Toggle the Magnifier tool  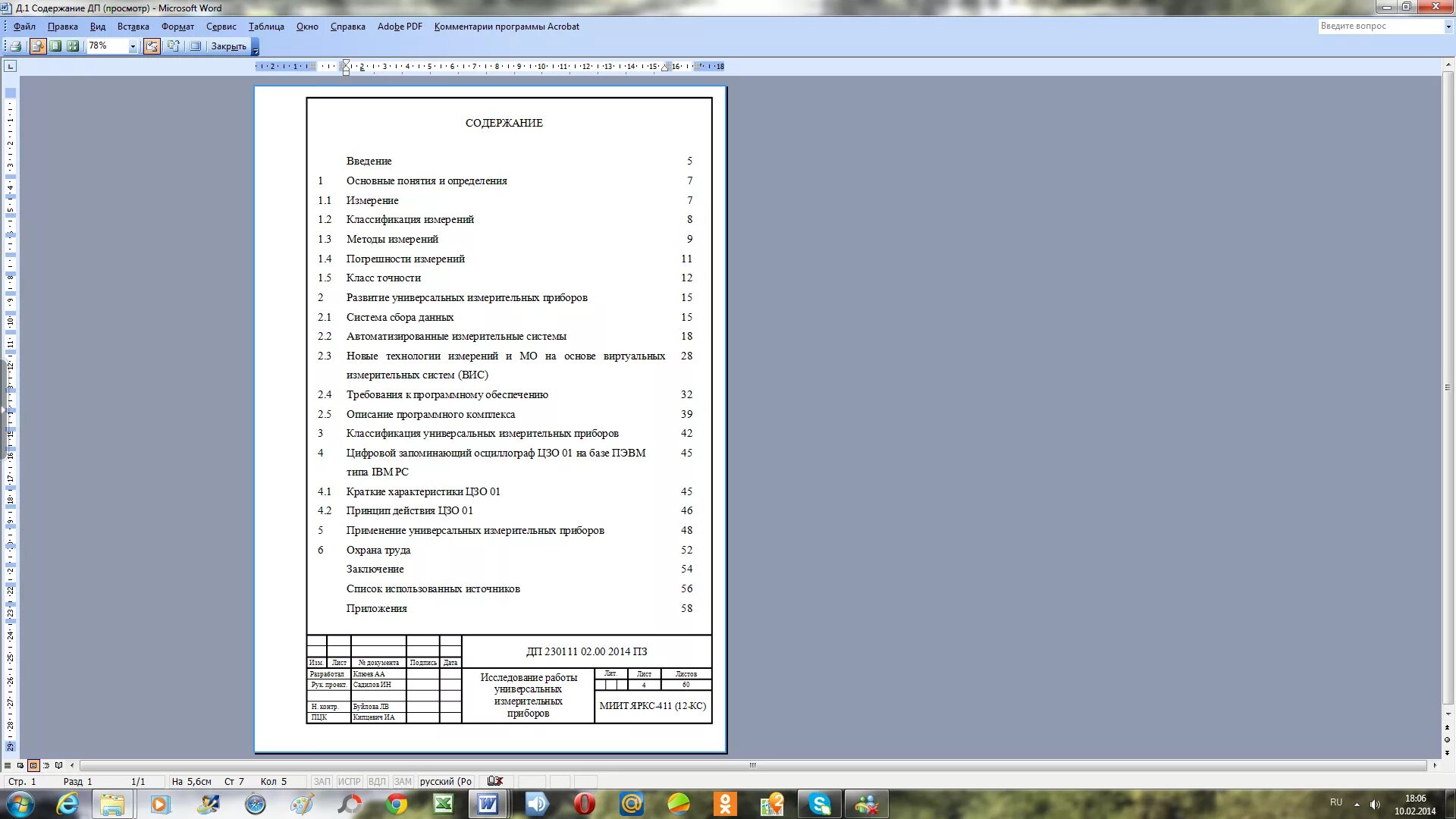[x=37, y=46]
